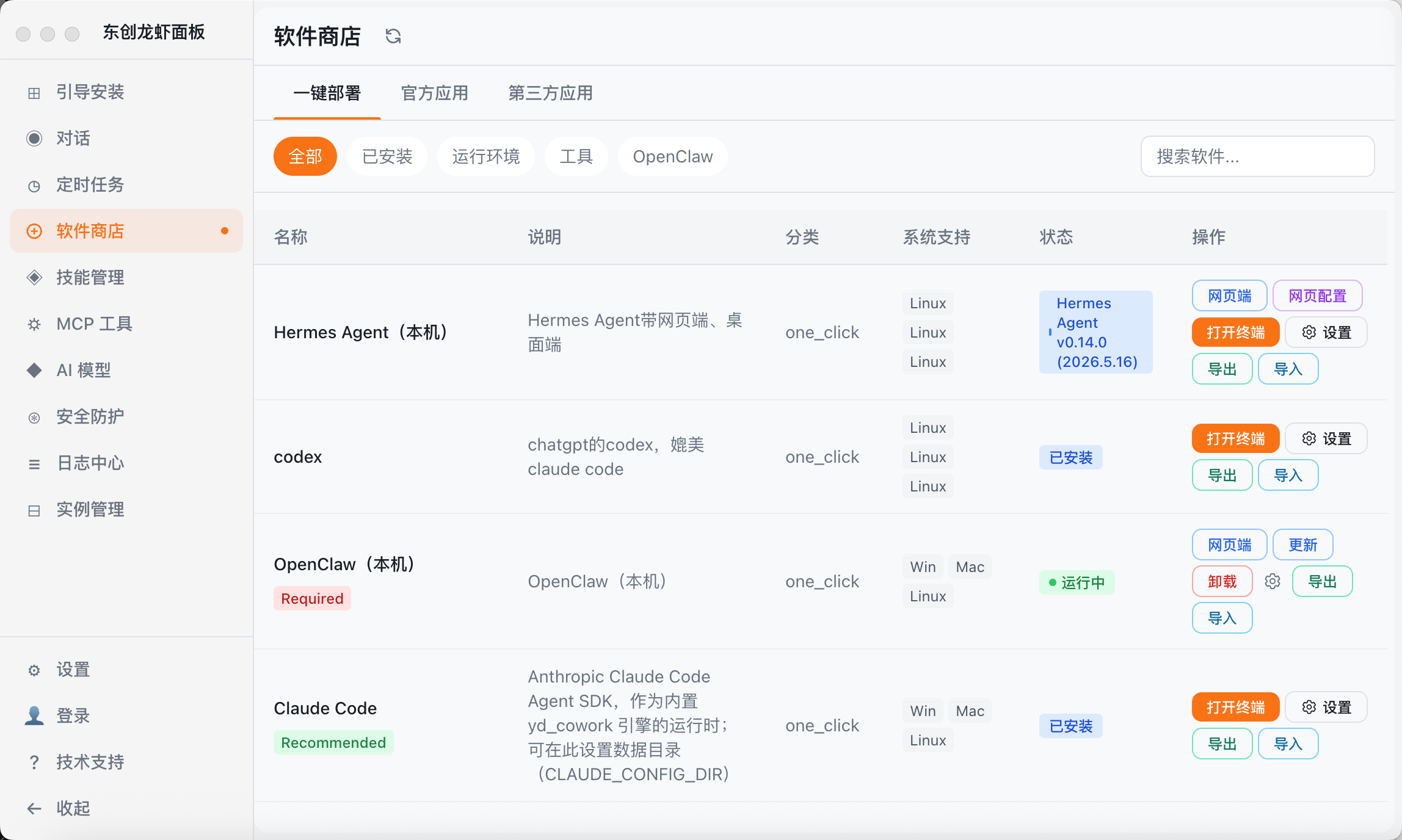Select the 全部 filter chip
Screen dimensions: 1402x840
[305, 157]
